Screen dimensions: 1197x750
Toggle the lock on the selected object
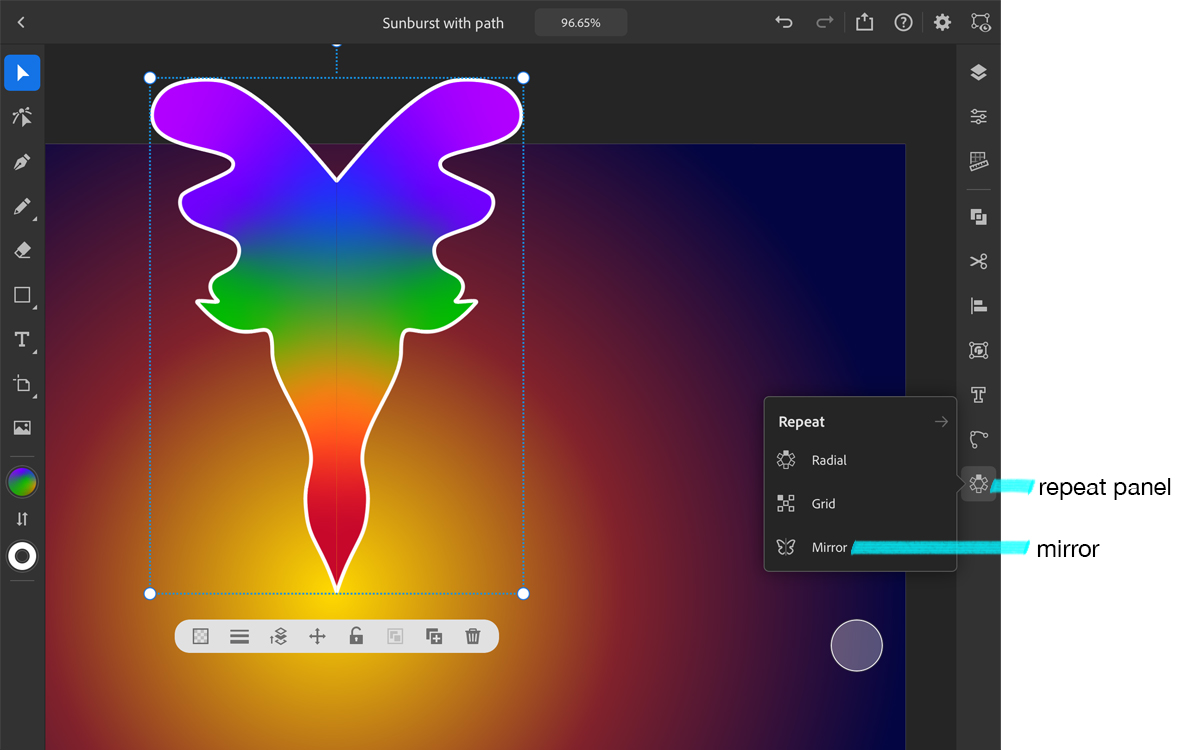pyautogui.click(x=356, y=636)
